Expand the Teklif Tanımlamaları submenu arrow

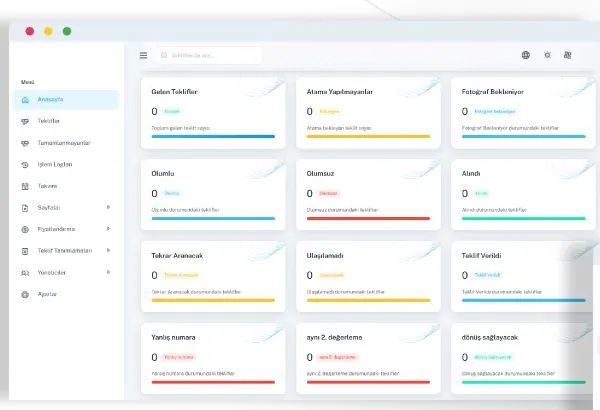pos(108,250)
